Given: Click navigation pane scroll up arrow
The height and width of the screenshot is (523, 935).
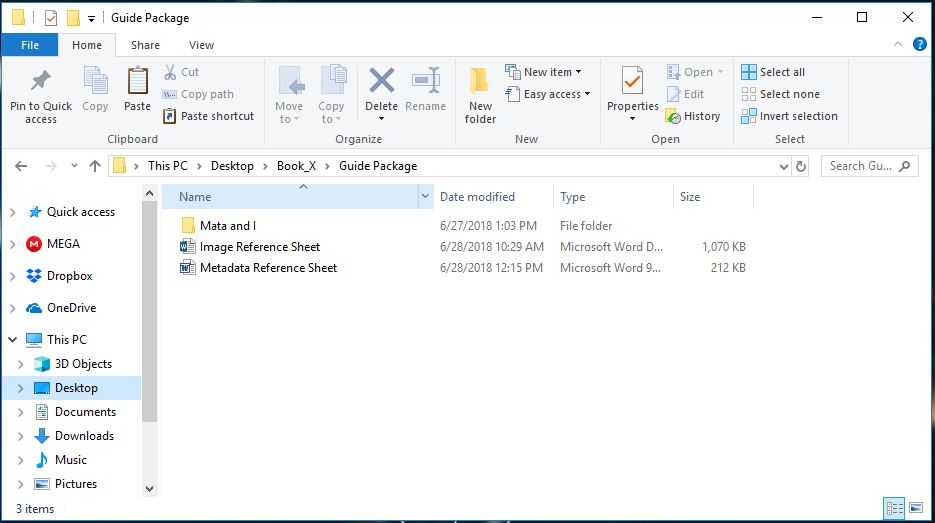Looking at the screenshot, I should [x=150, y=193].
